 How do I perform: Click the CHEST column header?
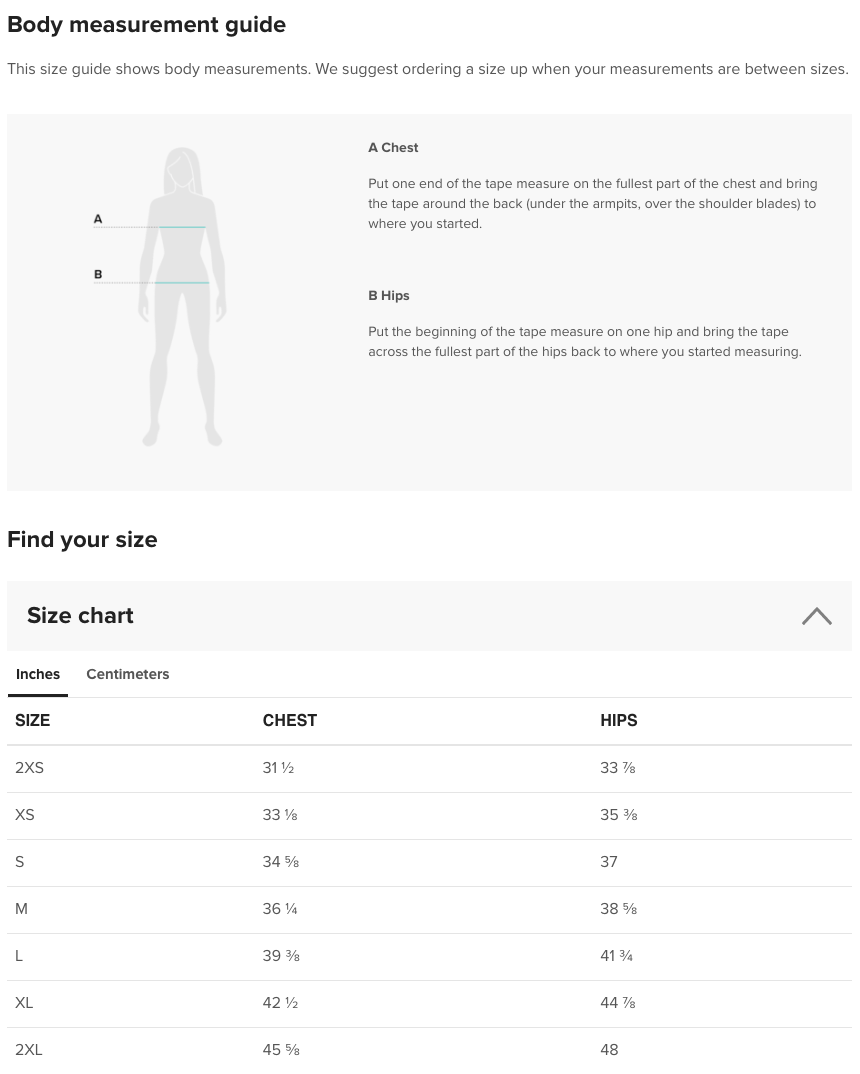[x=290, y=721]
